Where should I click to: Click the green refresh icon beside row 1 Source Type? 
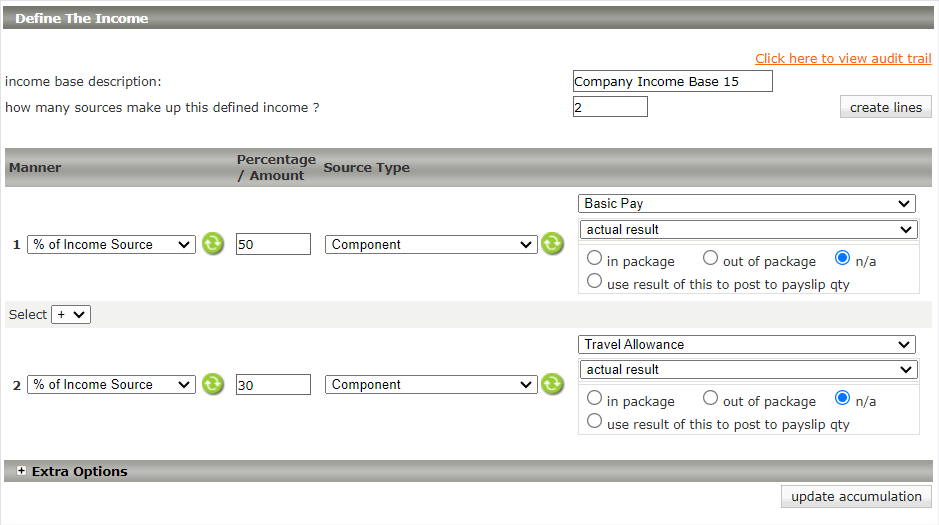coord(552,244)
